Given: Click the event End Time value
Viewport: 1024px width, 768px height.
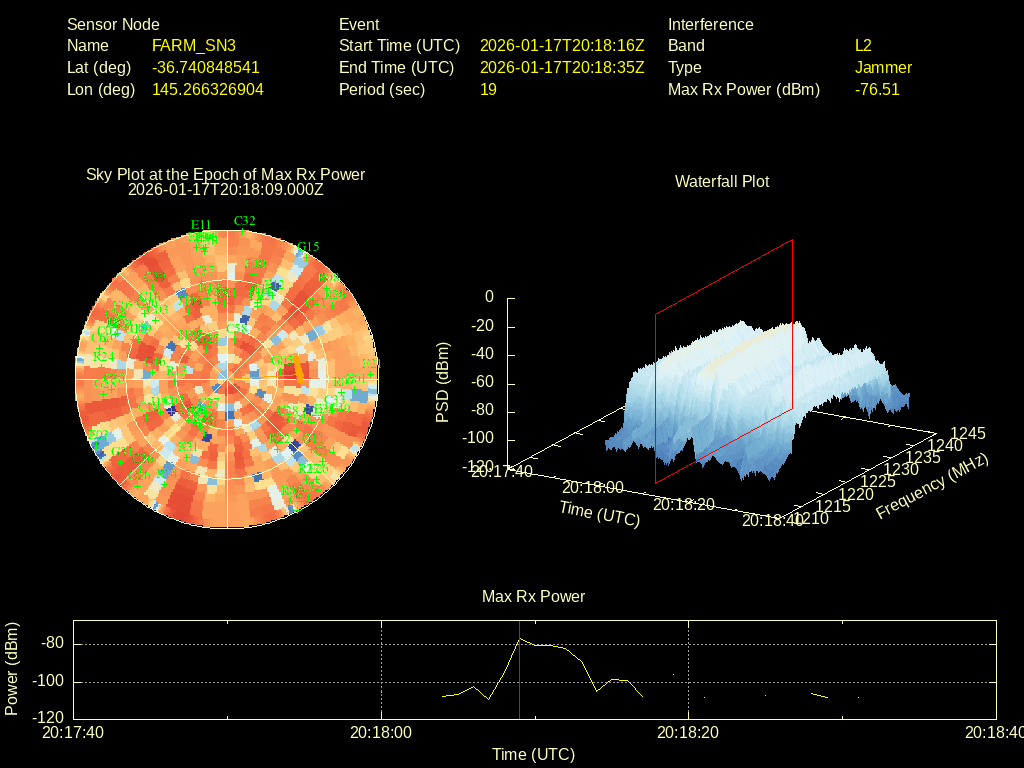Looking at the screenshot, I should (x=562, y=68).
